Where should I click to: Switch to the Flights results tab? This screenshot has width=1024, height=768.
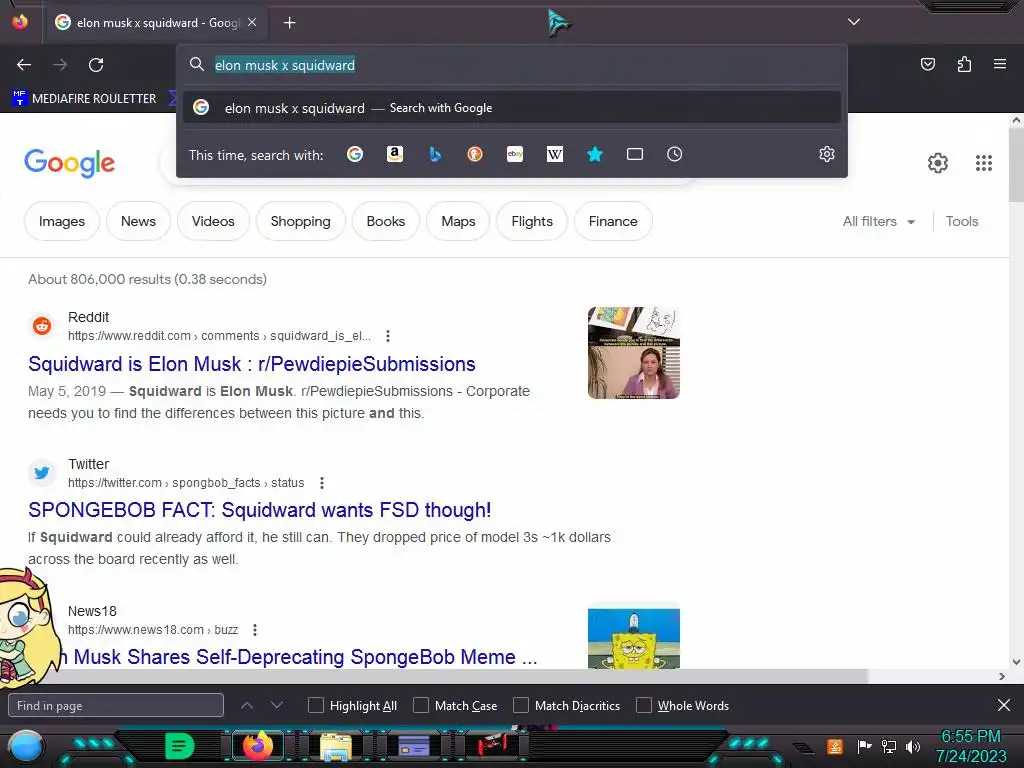click(532, 221)
